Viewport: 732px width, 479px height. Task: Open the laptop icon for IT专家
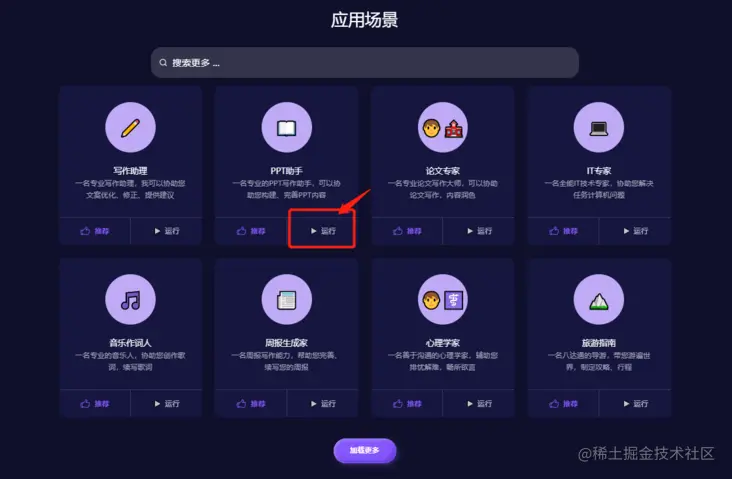click(x=598, y=127)
